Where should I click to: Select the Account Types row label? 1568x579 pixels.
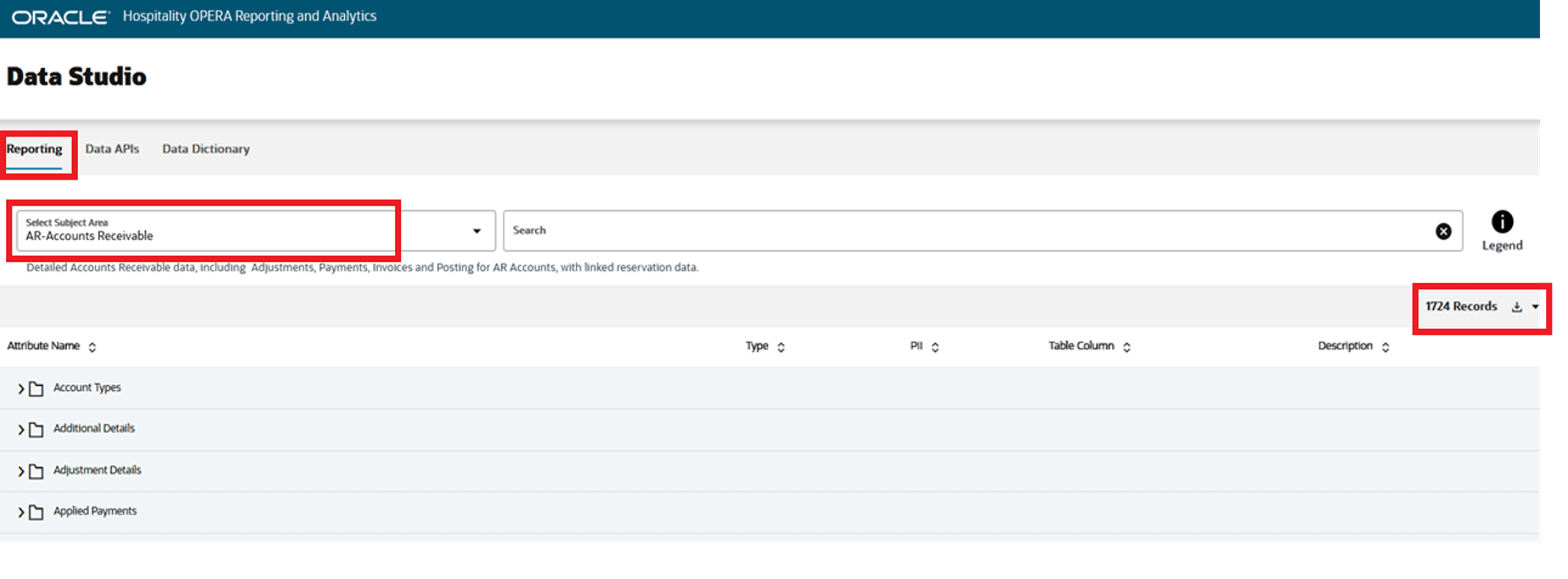coord(87,387)
